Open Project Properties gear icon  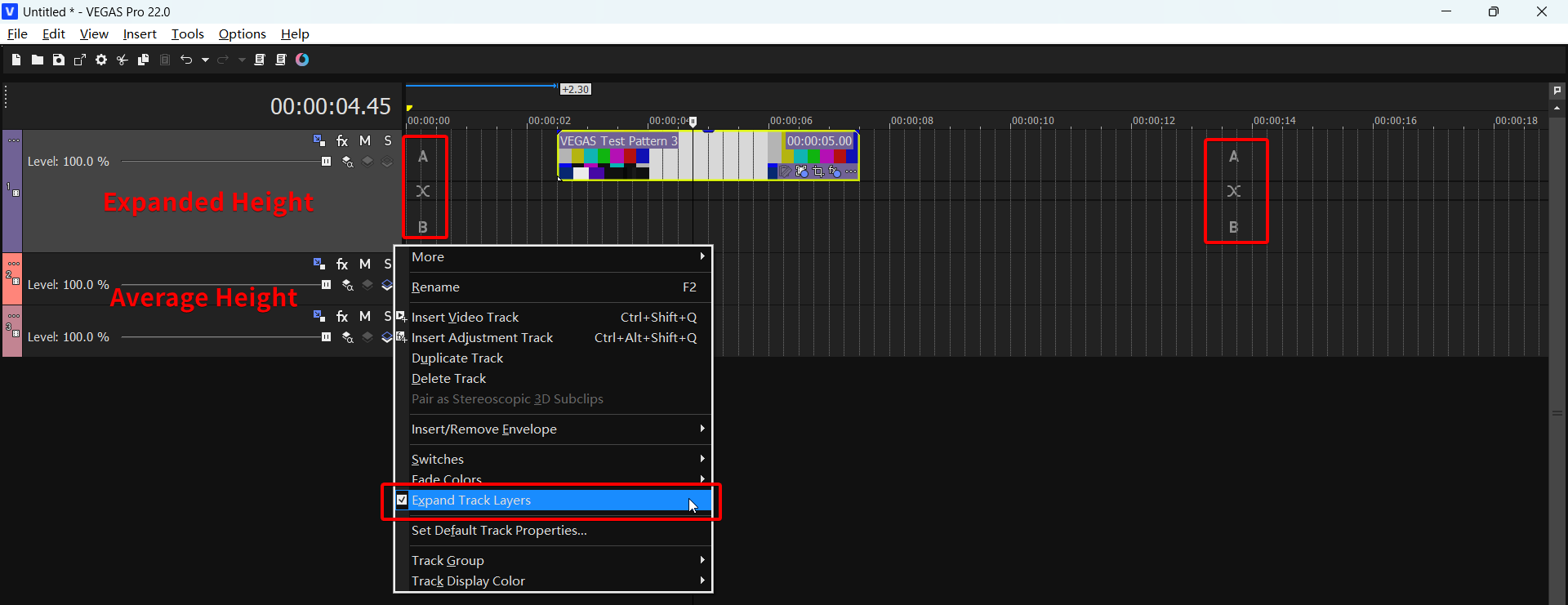coord(101,60)
